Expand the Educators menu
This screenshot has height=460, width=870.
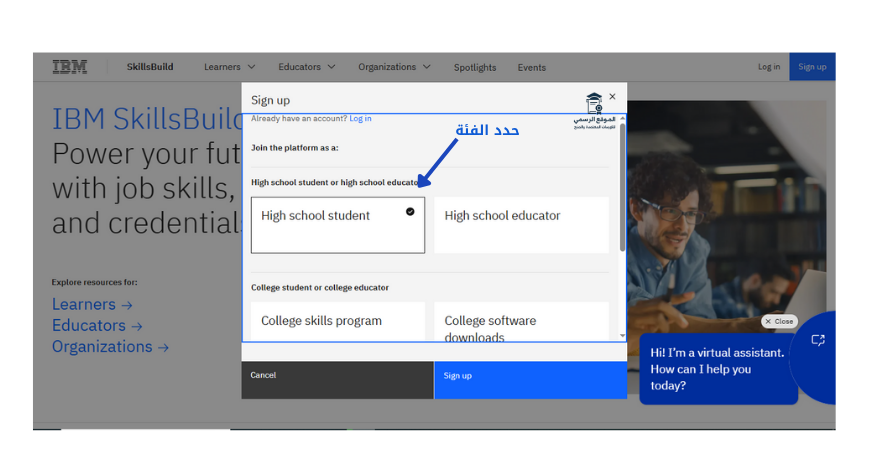pos(306,67)
